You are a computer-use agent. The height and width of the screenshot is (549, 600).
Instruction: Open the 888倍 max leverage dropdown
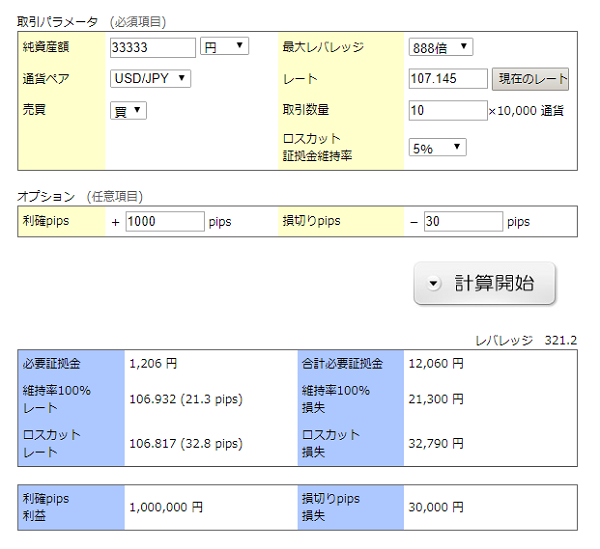pos(441,47)
